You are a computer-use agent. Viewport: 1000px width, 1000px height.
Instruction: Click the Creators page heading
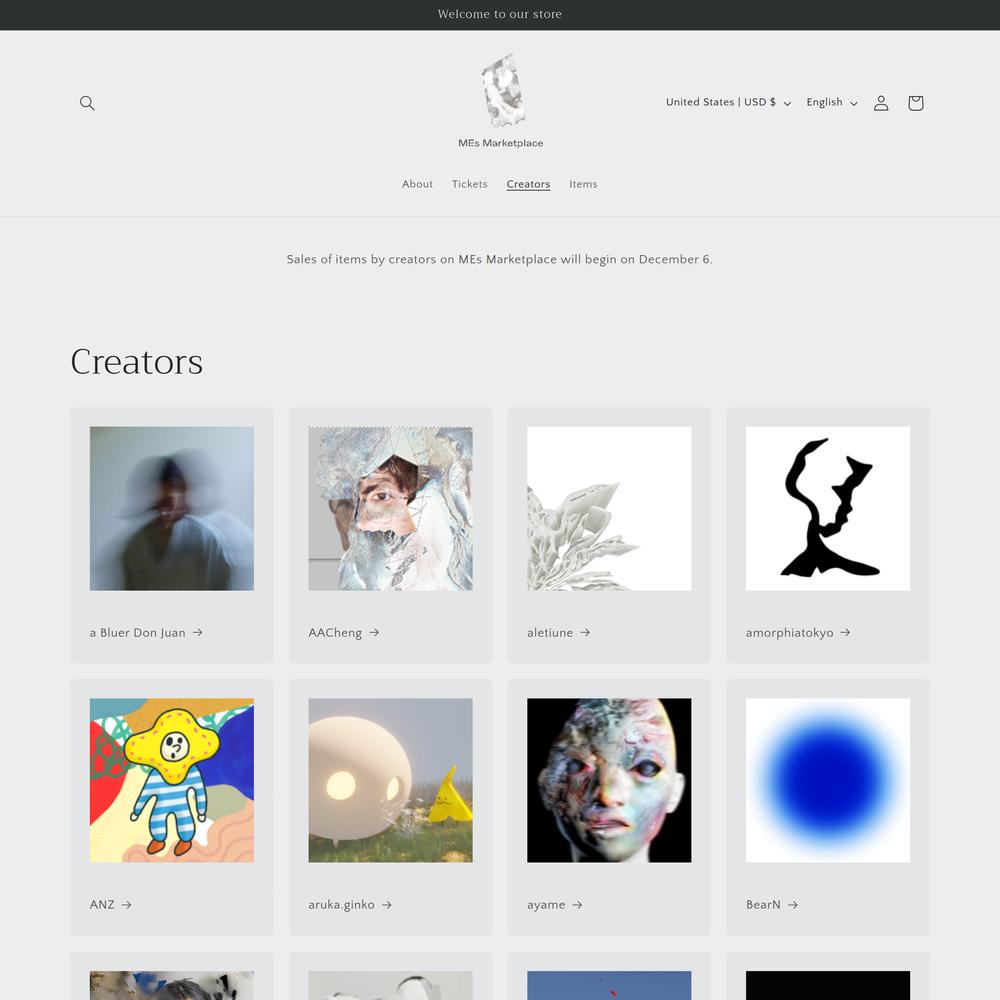coord(136,362)
